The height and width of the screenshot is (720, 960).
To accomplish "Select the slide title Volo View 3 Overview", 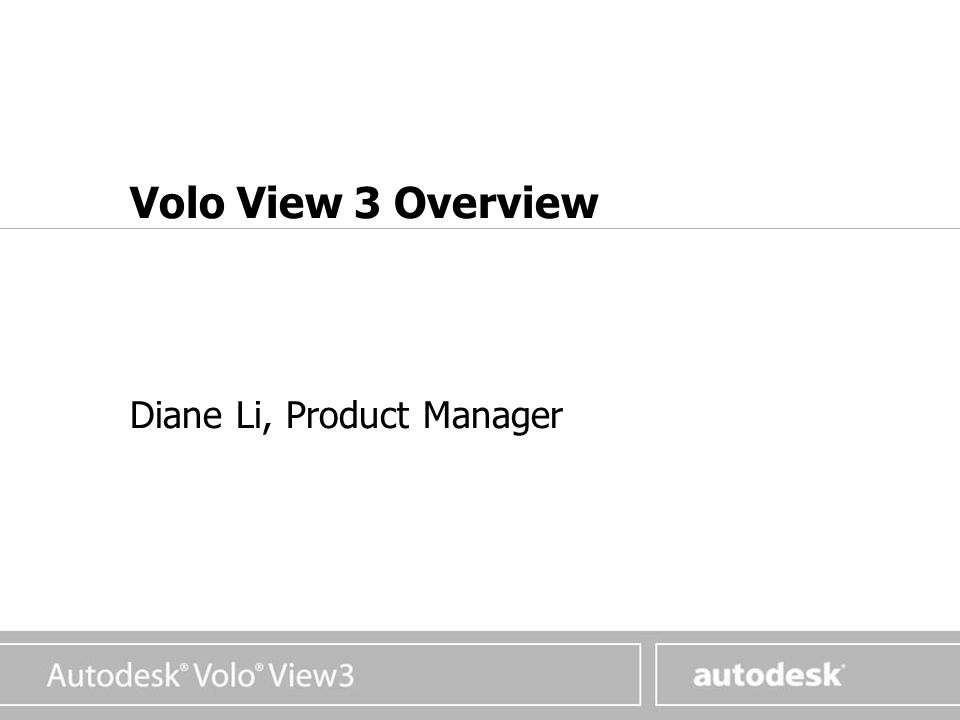I will coord(364,202).
